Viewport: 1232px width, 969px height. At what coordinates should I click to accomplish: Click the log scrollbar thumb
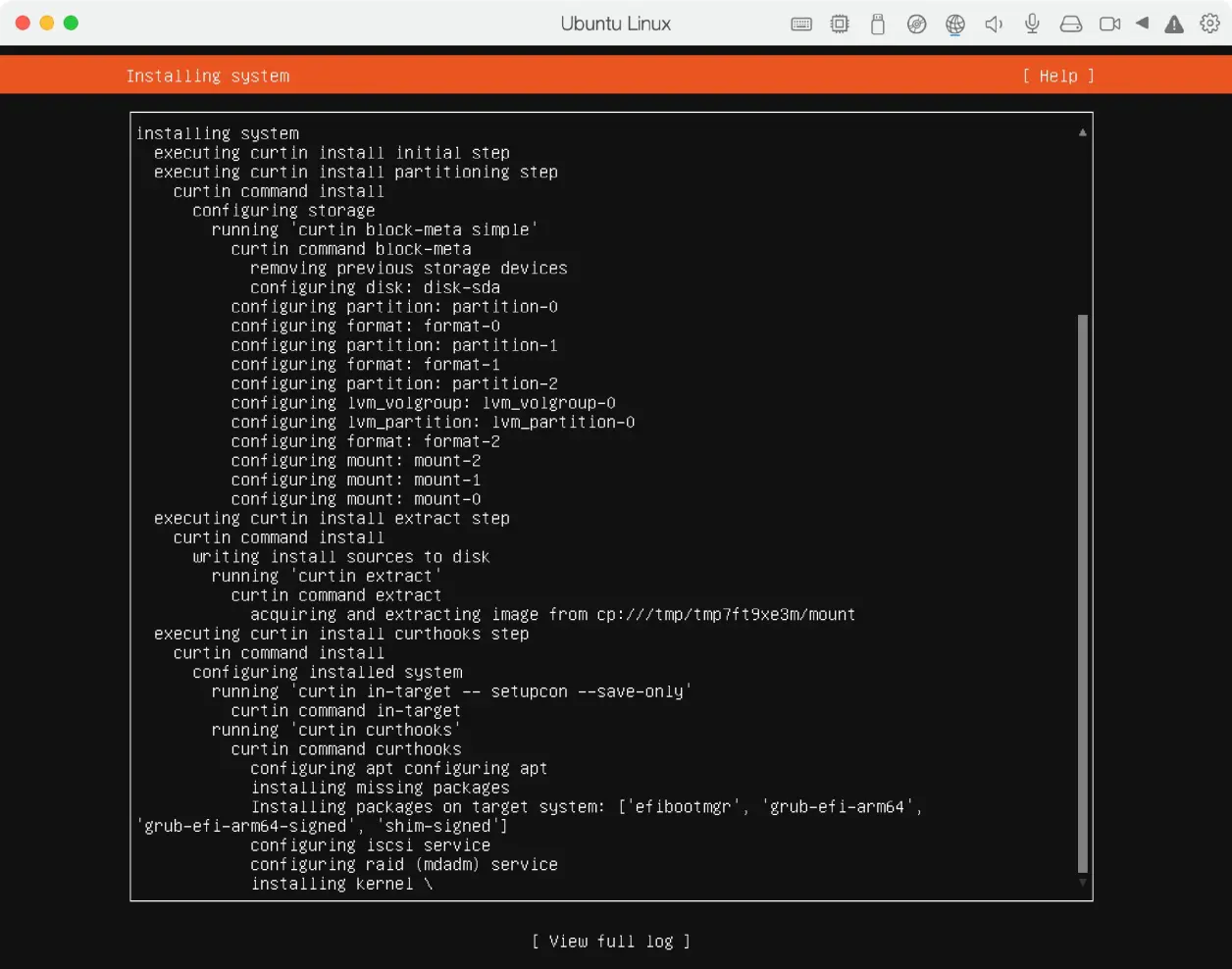pyautogui.click(x=1083, y=593)
